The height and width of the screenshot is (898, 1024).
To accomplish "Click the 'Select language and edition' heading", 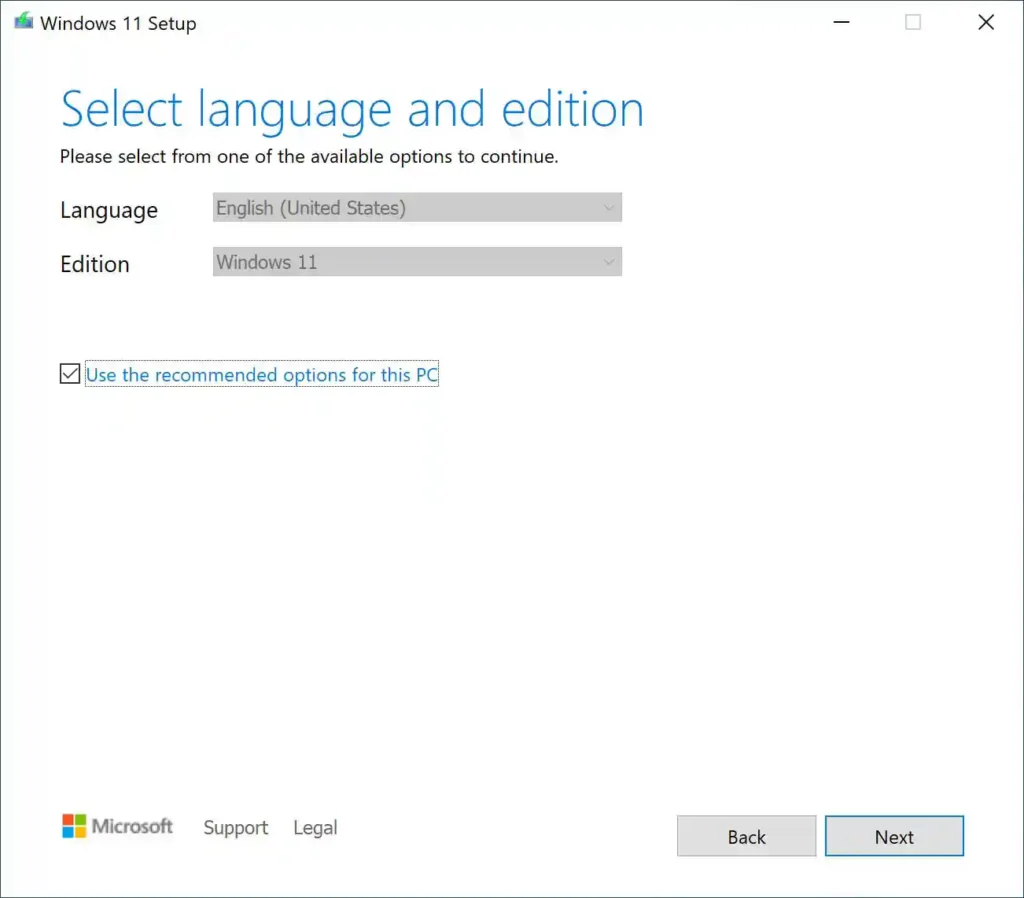I will pyautogui.click(x=352, y=110).
